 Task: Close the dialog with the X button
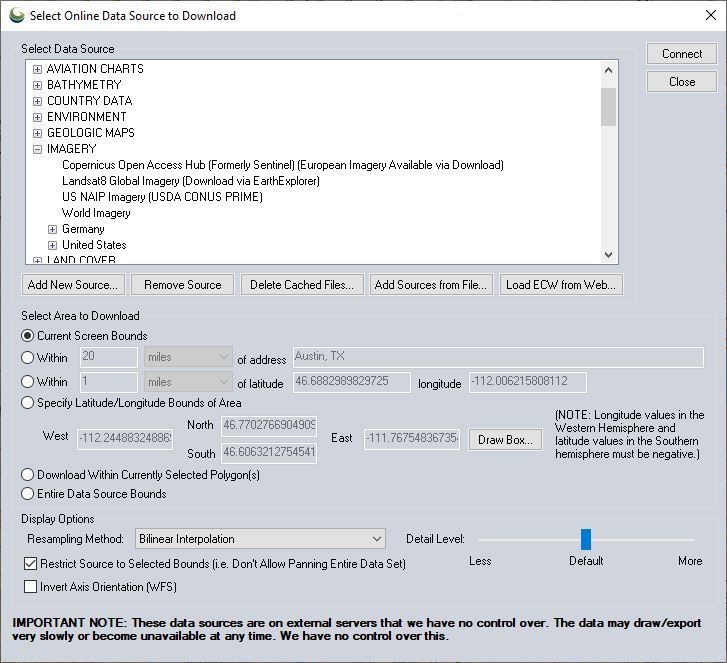(x=710, y=15)
